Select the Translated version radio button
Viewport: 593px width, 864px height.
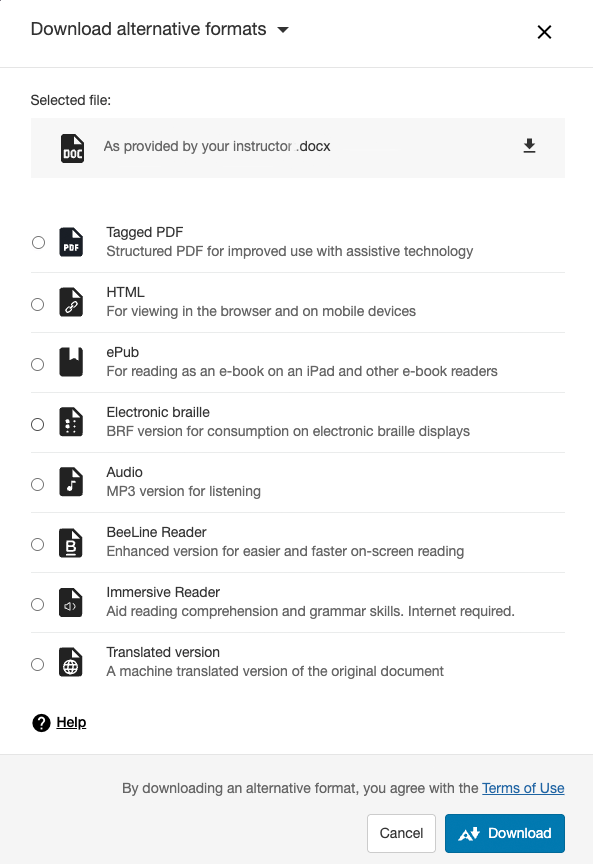coord(37,664)
